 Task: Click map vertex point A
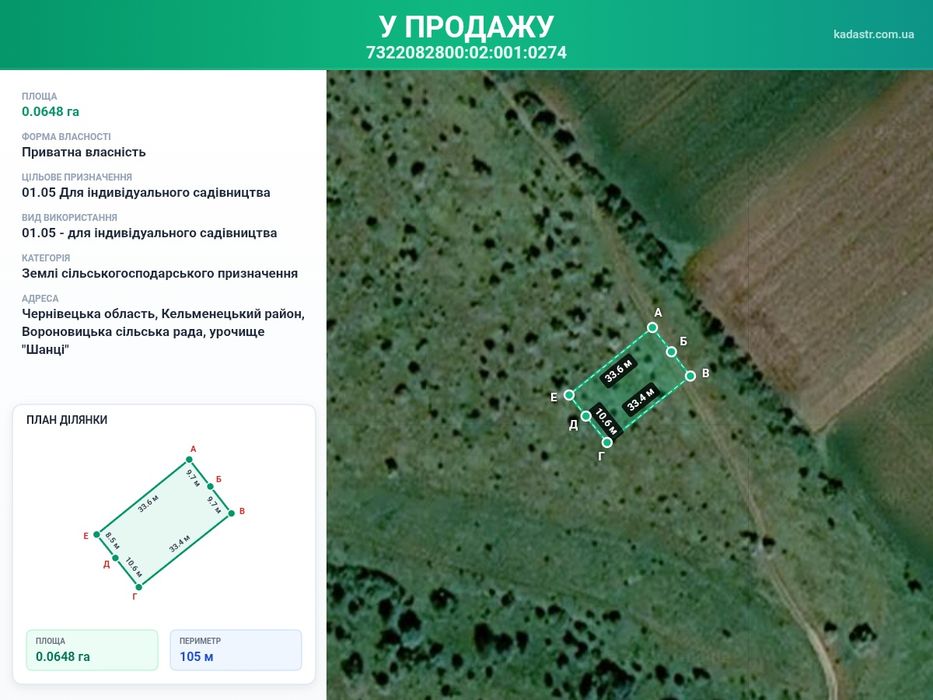click(x=652, y=327)
